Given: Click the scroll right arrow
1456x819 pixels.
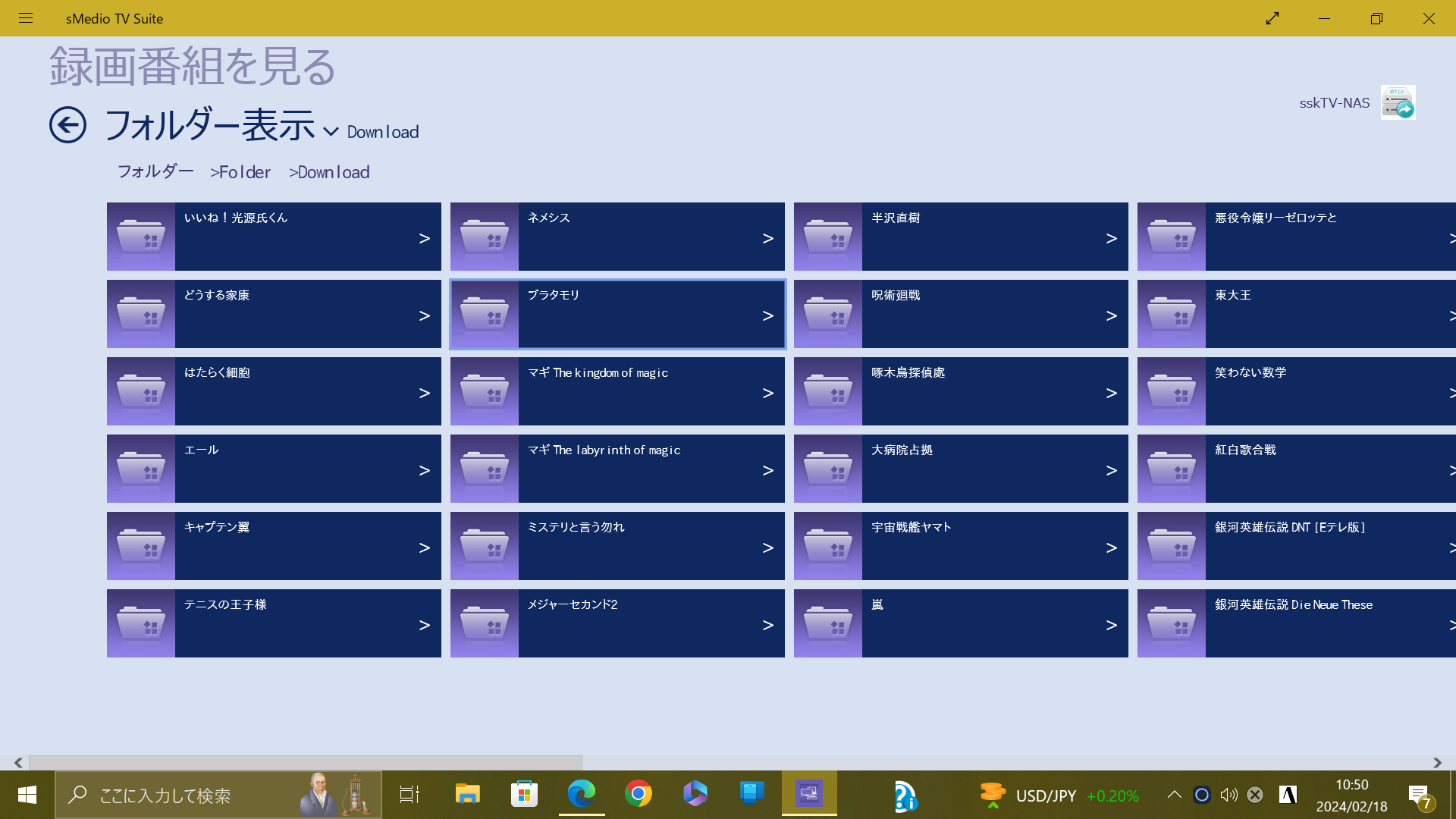Looking at the screenshot, I should coord(1437,762).
